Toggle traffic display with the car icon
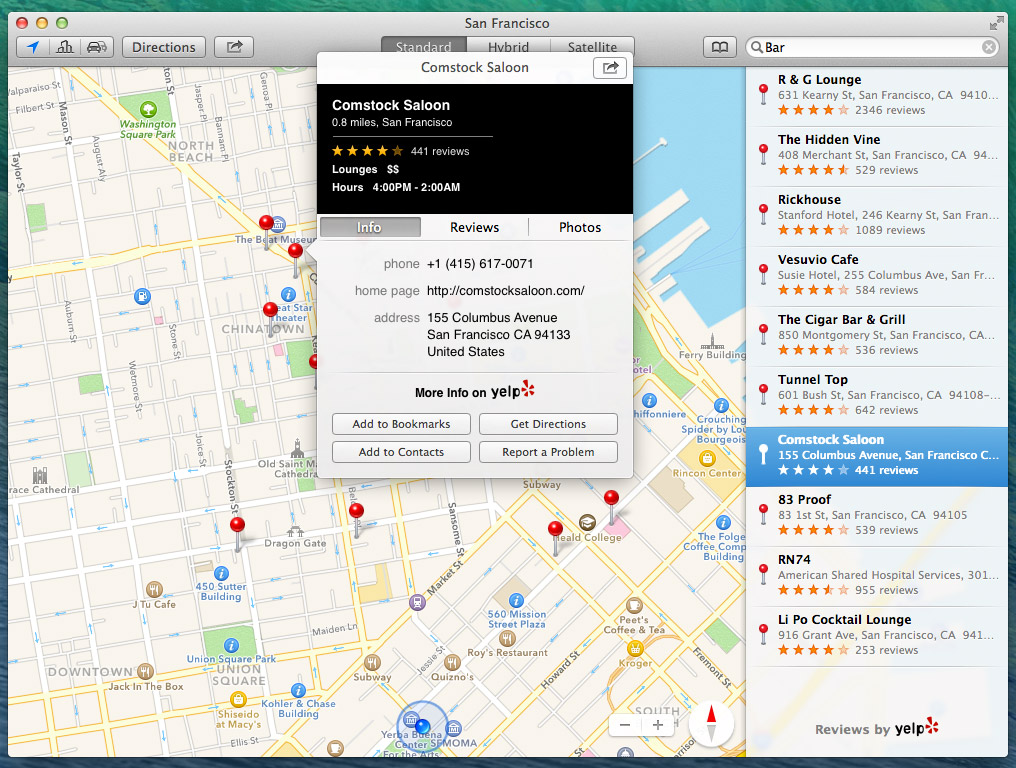1016x768 pixels. [x=97, y=47]
